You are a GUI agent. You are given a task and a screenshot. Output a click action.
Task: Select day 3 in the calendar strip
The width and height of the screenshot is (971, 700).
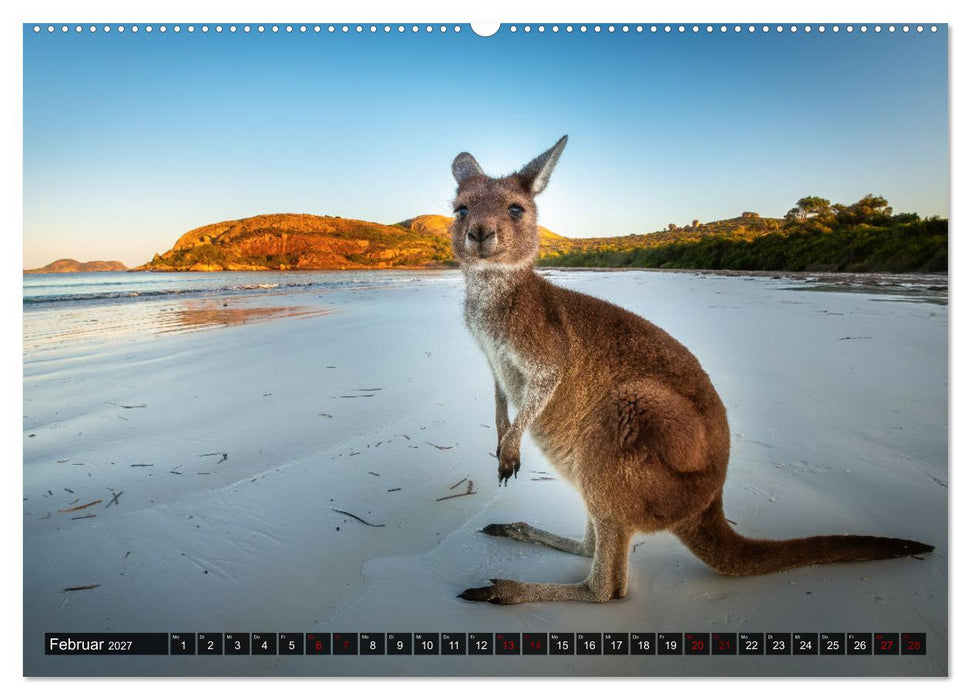tap(237, 644)
